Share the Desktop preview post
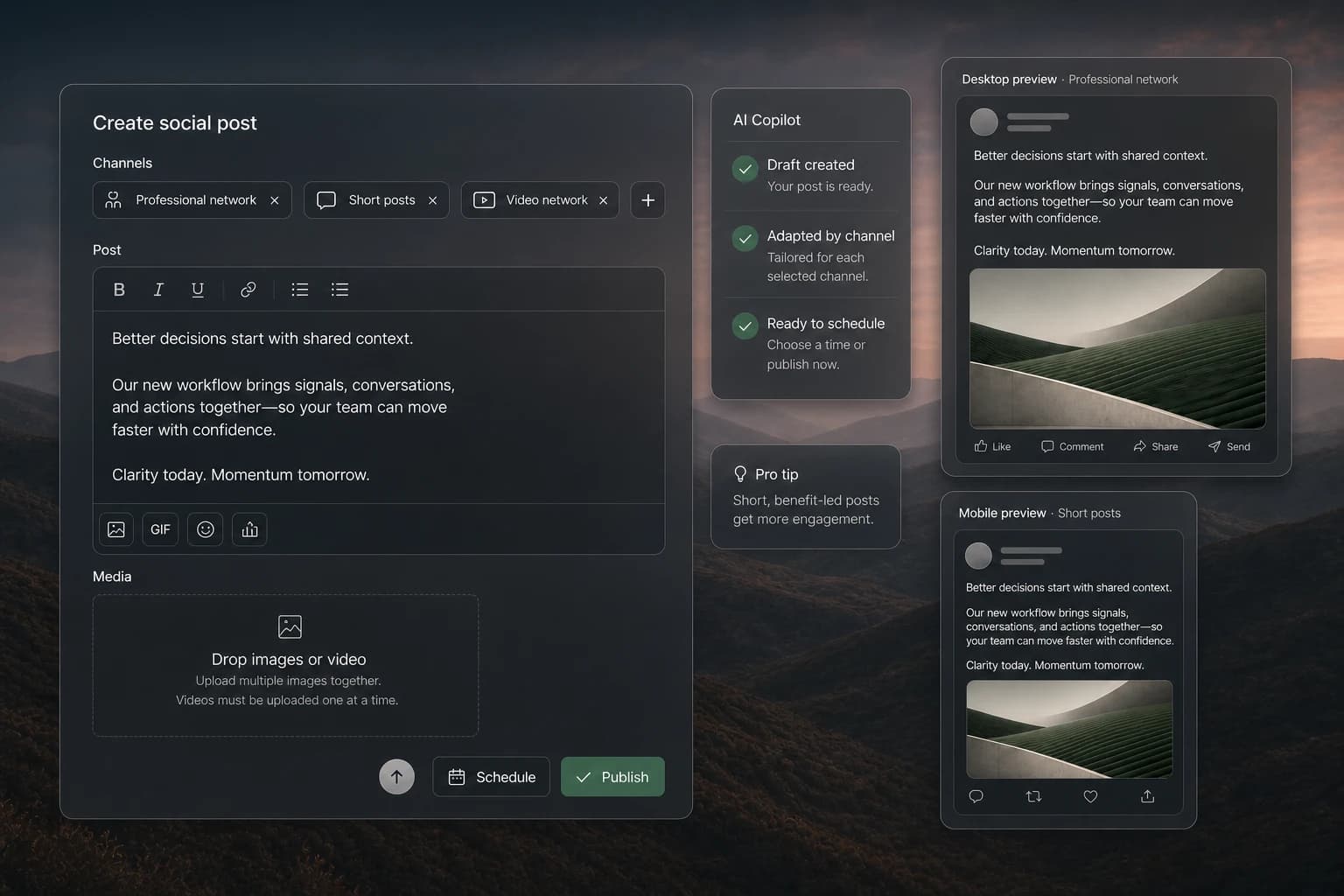 1155,446
